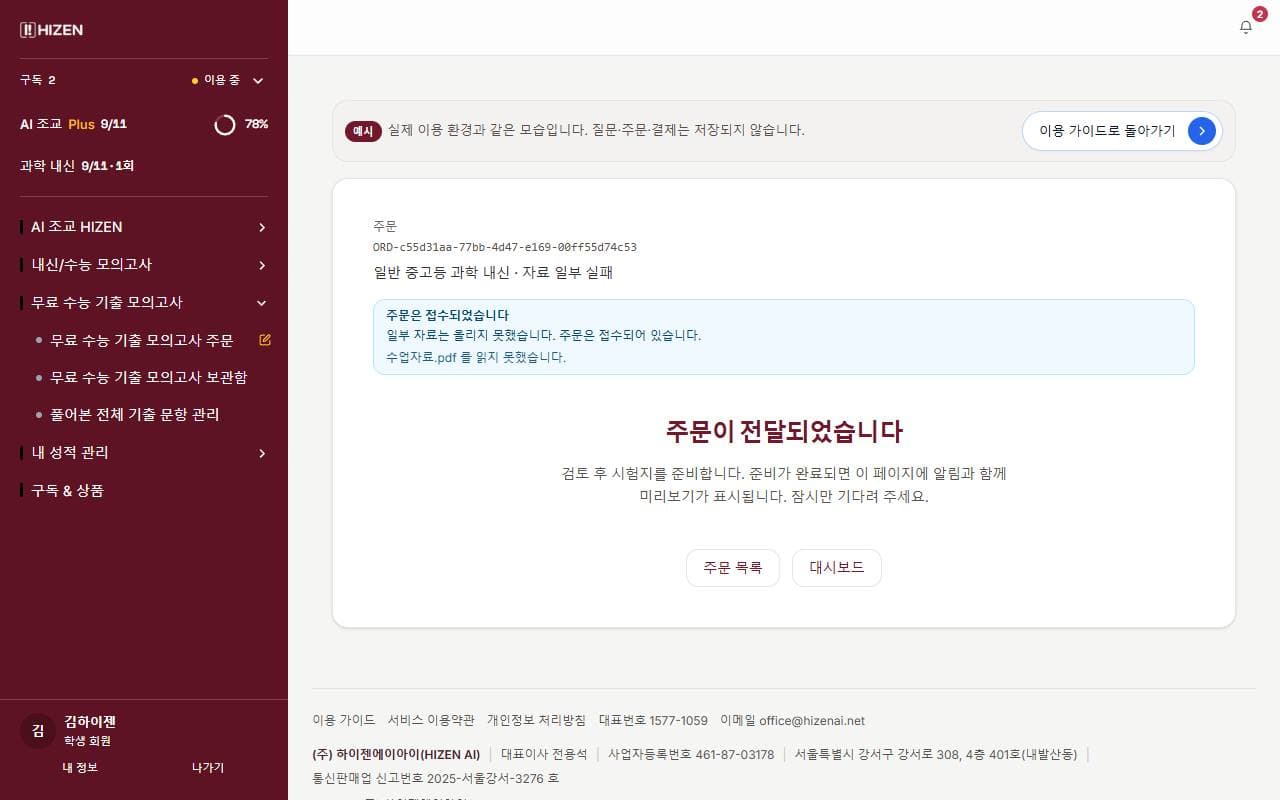Click the 대시보드 button
Viewport: 1280px width, 800px height.
click(x=837, y=568)
